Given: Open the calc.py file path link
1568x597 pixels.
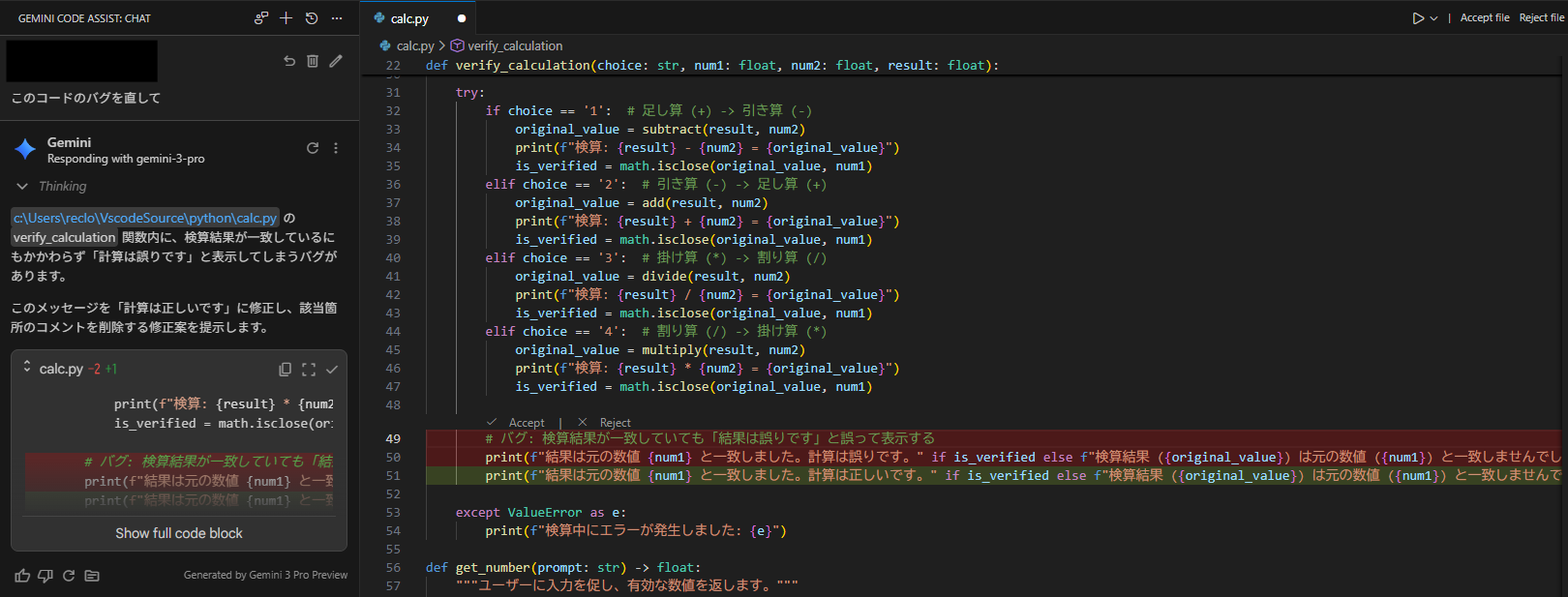Looking at the screenshot, I should click(145, 219).
